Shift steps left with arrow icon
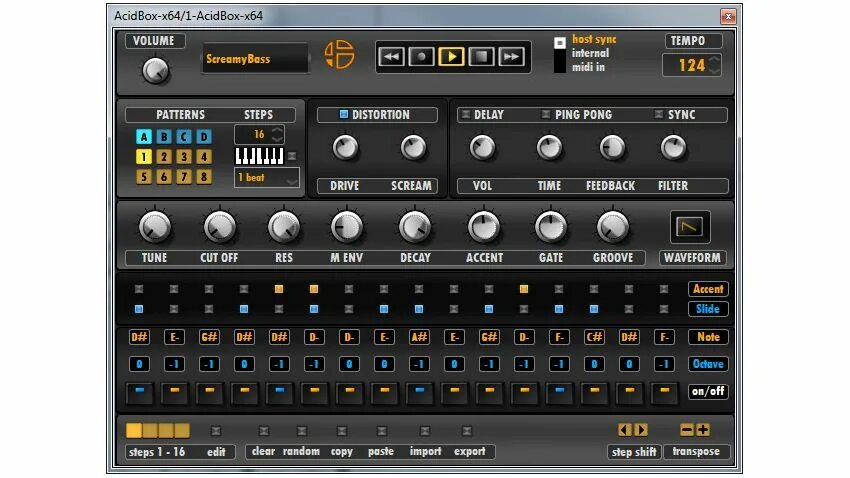The height and width of the screenshot is (478, 850). tap(624, 430)
